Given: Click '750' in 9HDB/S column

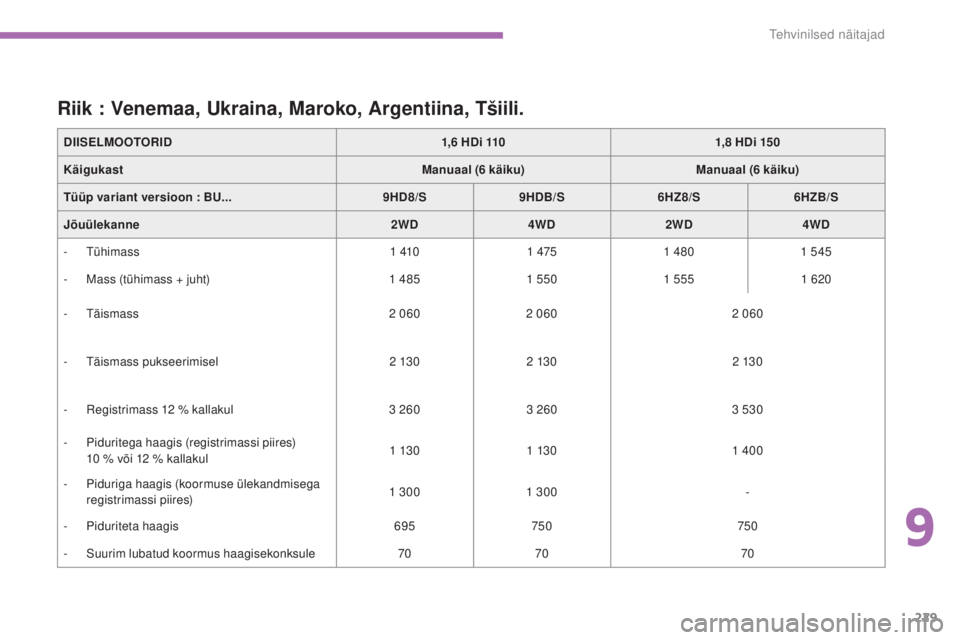Looking at the screenshot, I should tap(542, 526).
